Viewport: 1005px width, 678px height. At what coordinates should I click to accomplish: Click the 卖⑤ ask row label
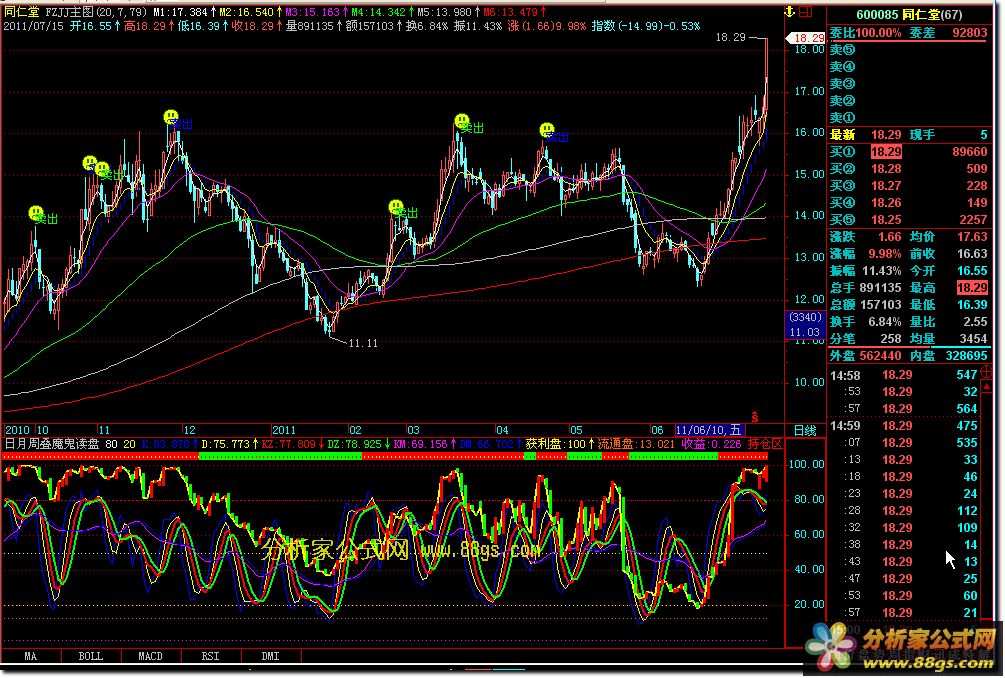click(842, 49)
